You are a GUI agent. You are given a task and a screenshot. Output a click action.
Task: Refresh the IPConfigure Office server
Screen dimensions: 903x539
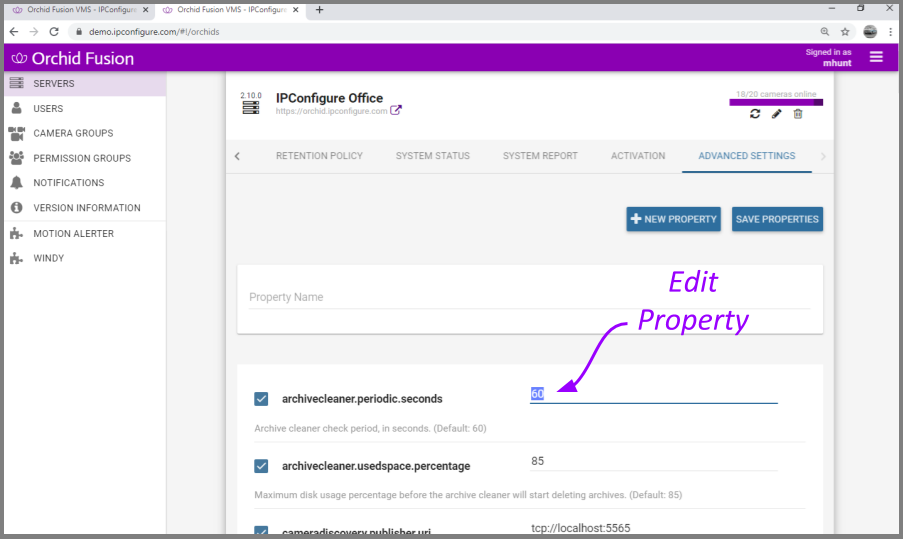(x=755, y=114)
